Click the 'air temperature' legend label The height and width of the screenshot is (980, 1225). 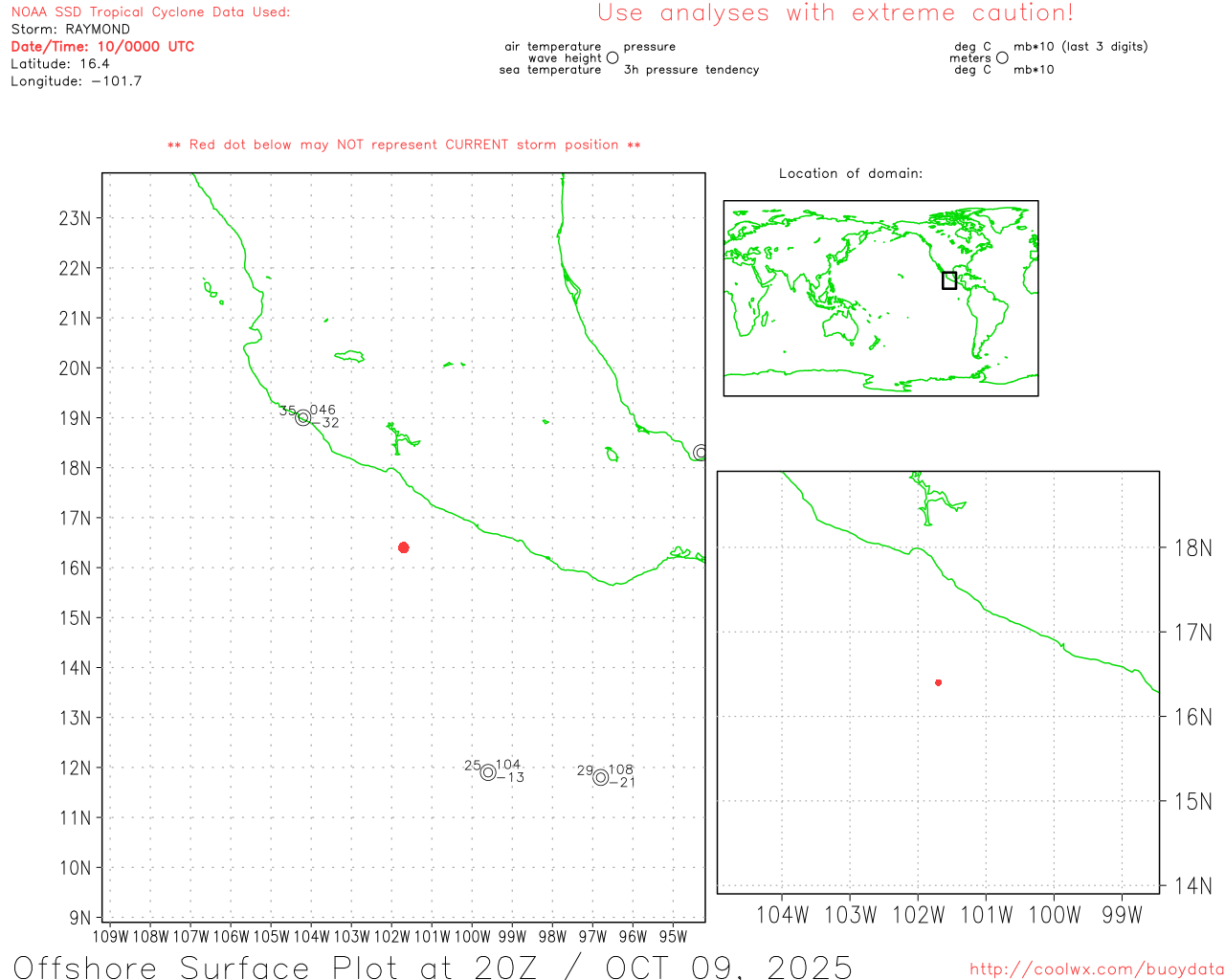553,47
